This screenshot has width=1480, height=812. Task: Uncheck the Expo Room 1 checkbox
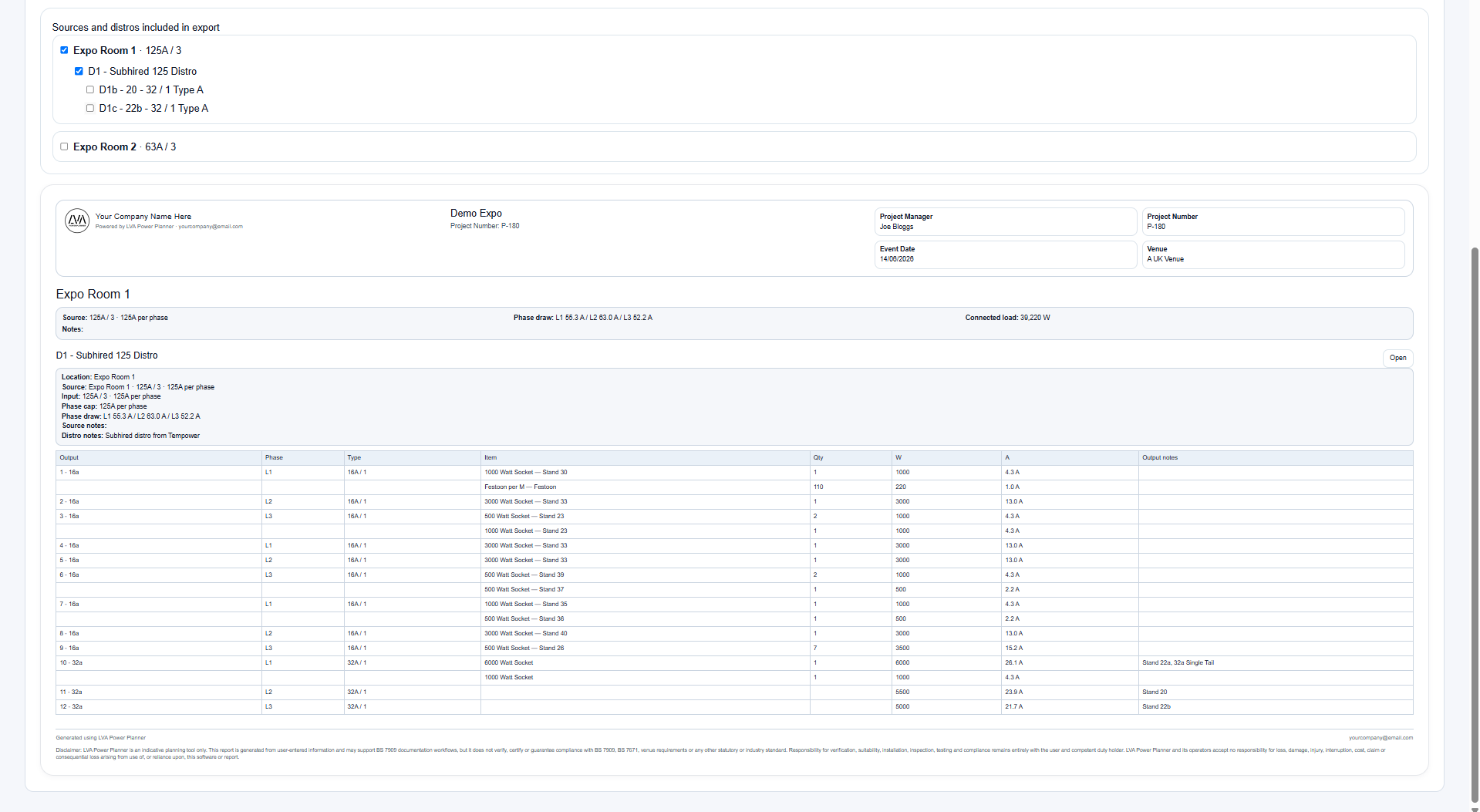point(64,50)
